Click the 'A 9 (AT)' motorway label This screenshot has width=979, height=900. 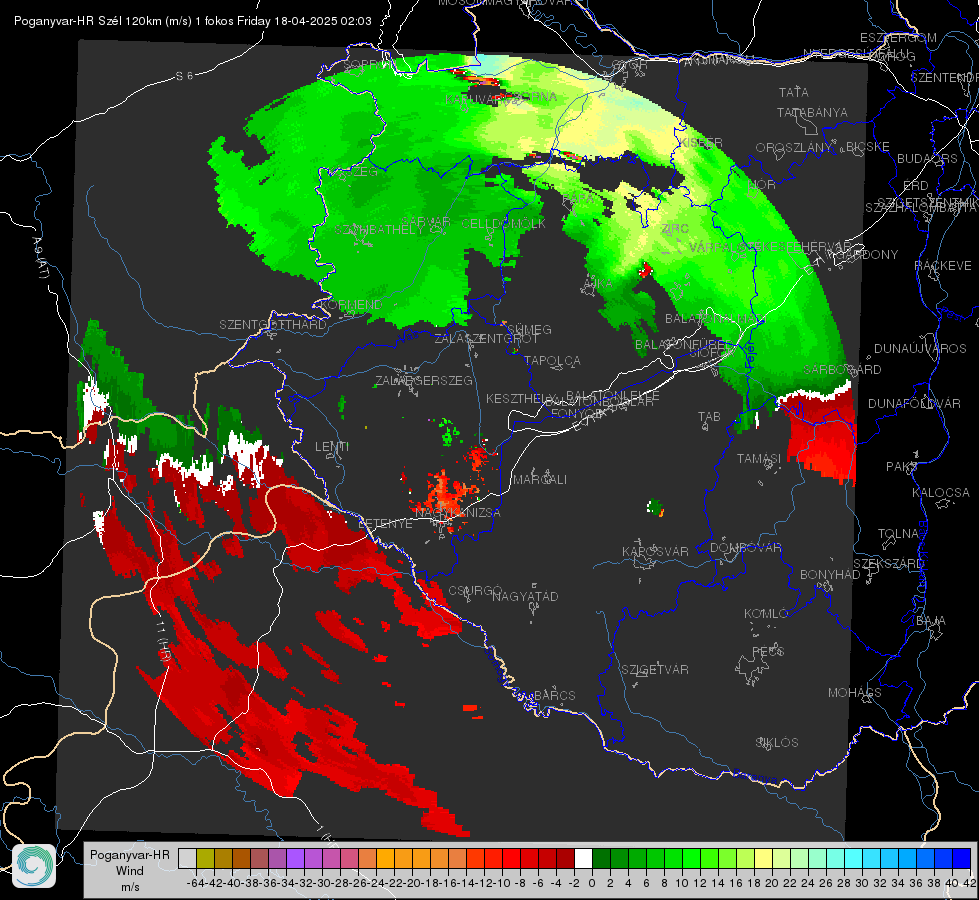(x=40, y=257)
